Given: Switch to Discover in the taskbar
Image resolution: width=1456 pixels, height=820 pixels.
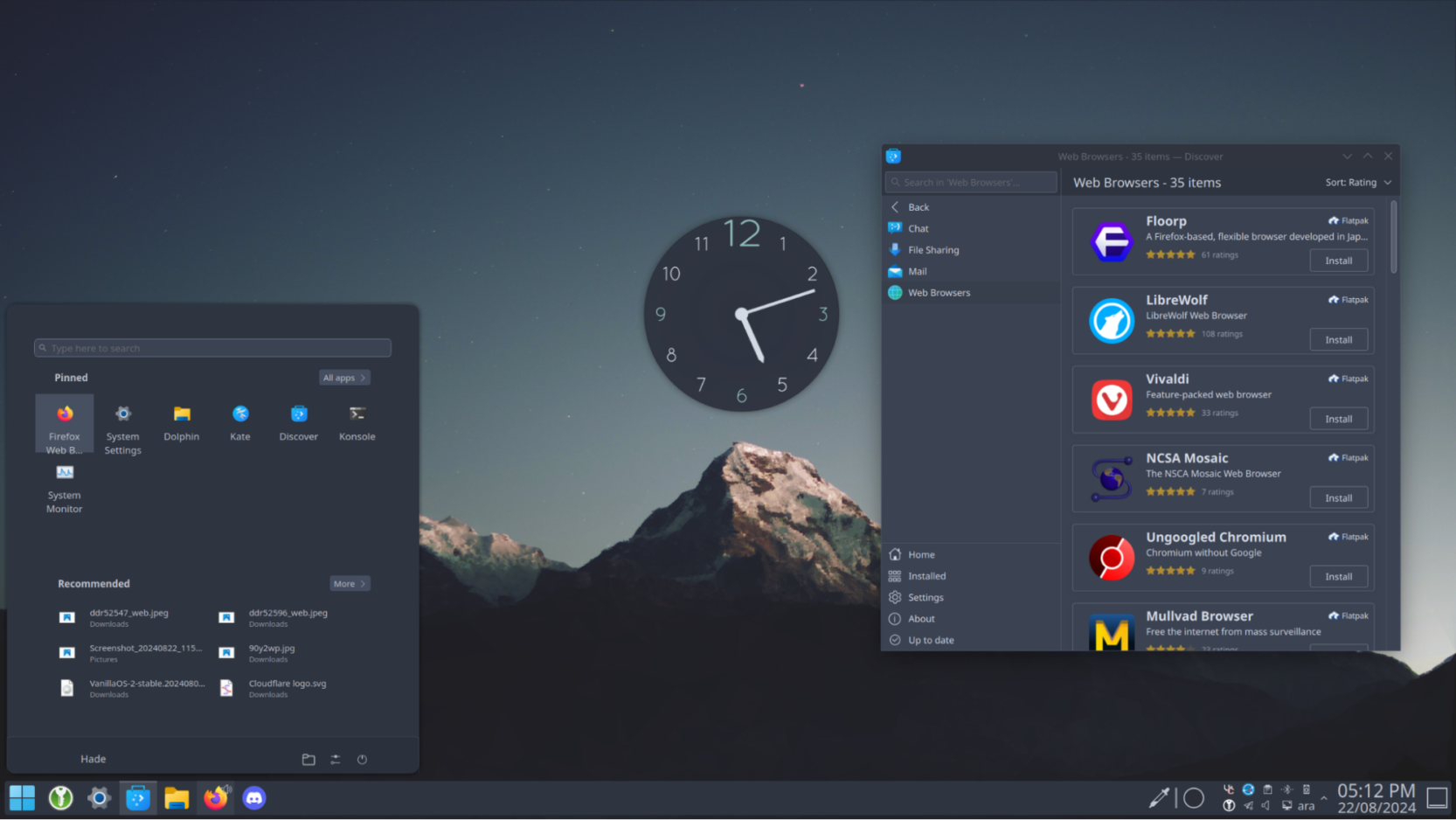Looking at the screenshot, I should click(x=138, y=797).
